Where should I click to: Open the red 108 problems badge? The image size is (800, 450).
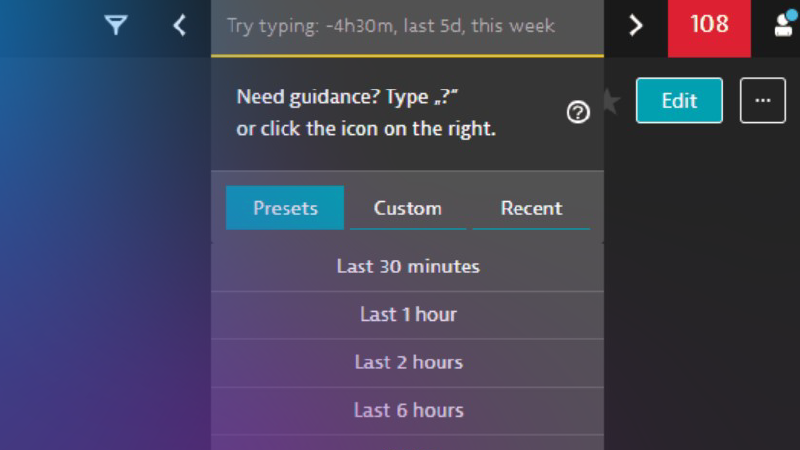point(709,26)
